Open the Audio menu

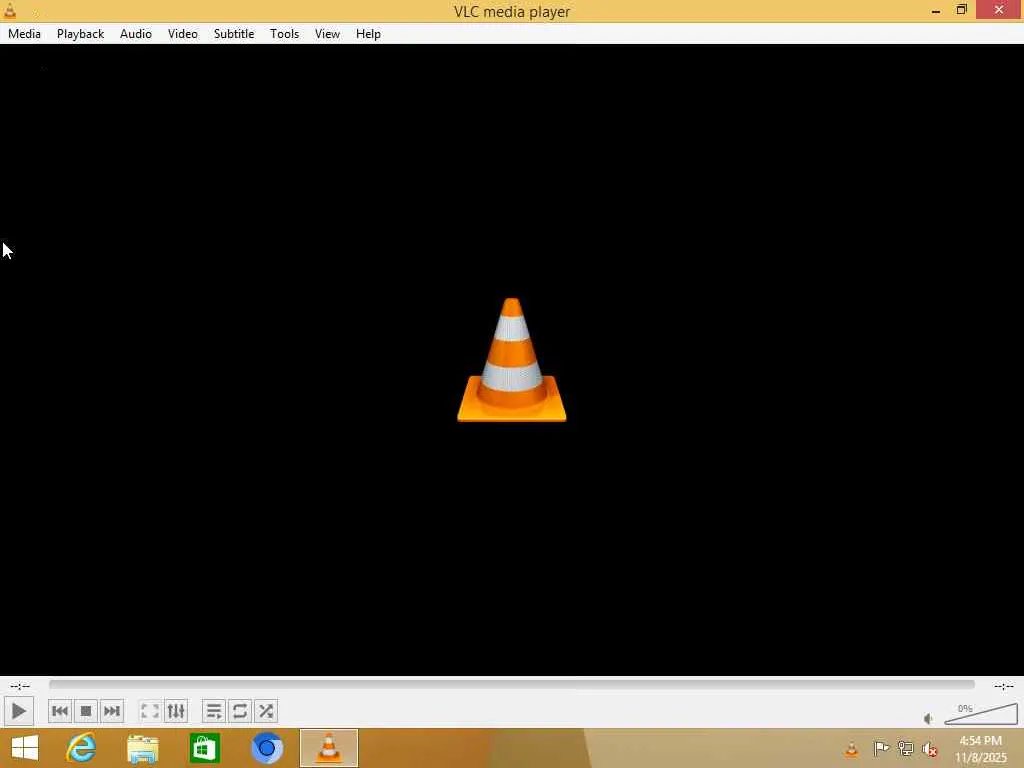(136, 34)
